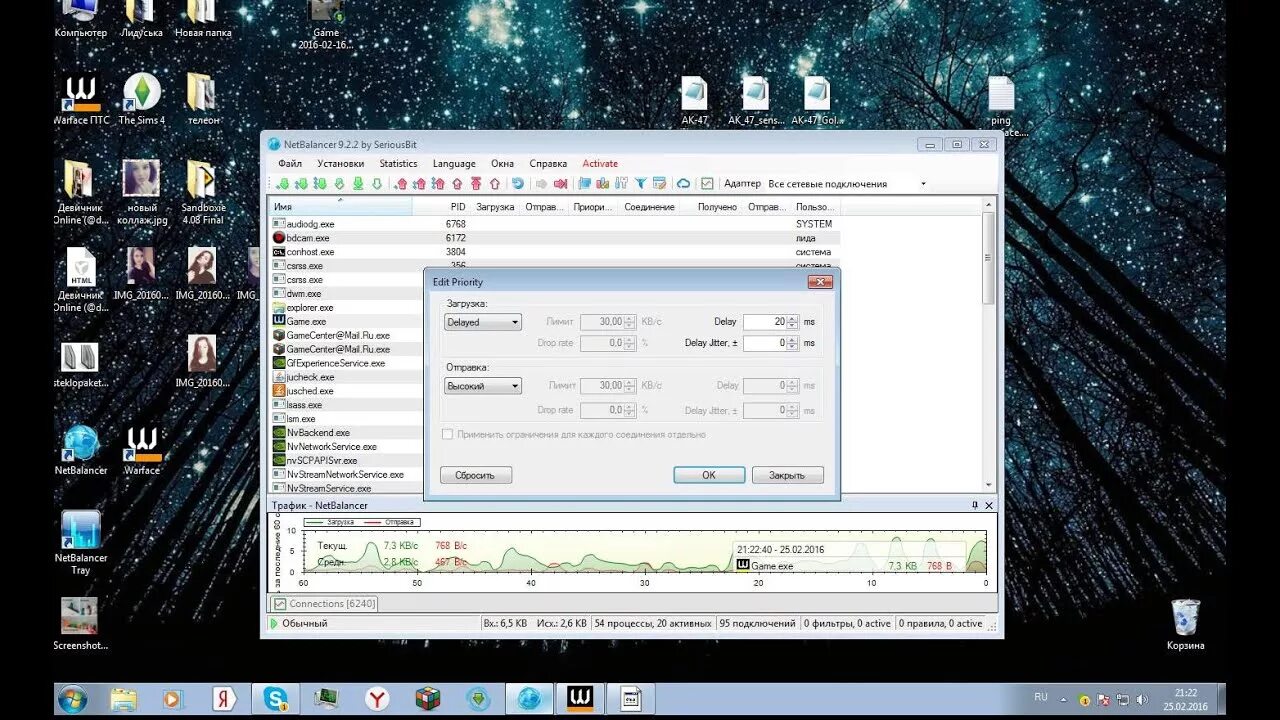1280x720 pixels.
Task: Close Edit Priority dialog with red X
Action: click(x=820, y=282)
